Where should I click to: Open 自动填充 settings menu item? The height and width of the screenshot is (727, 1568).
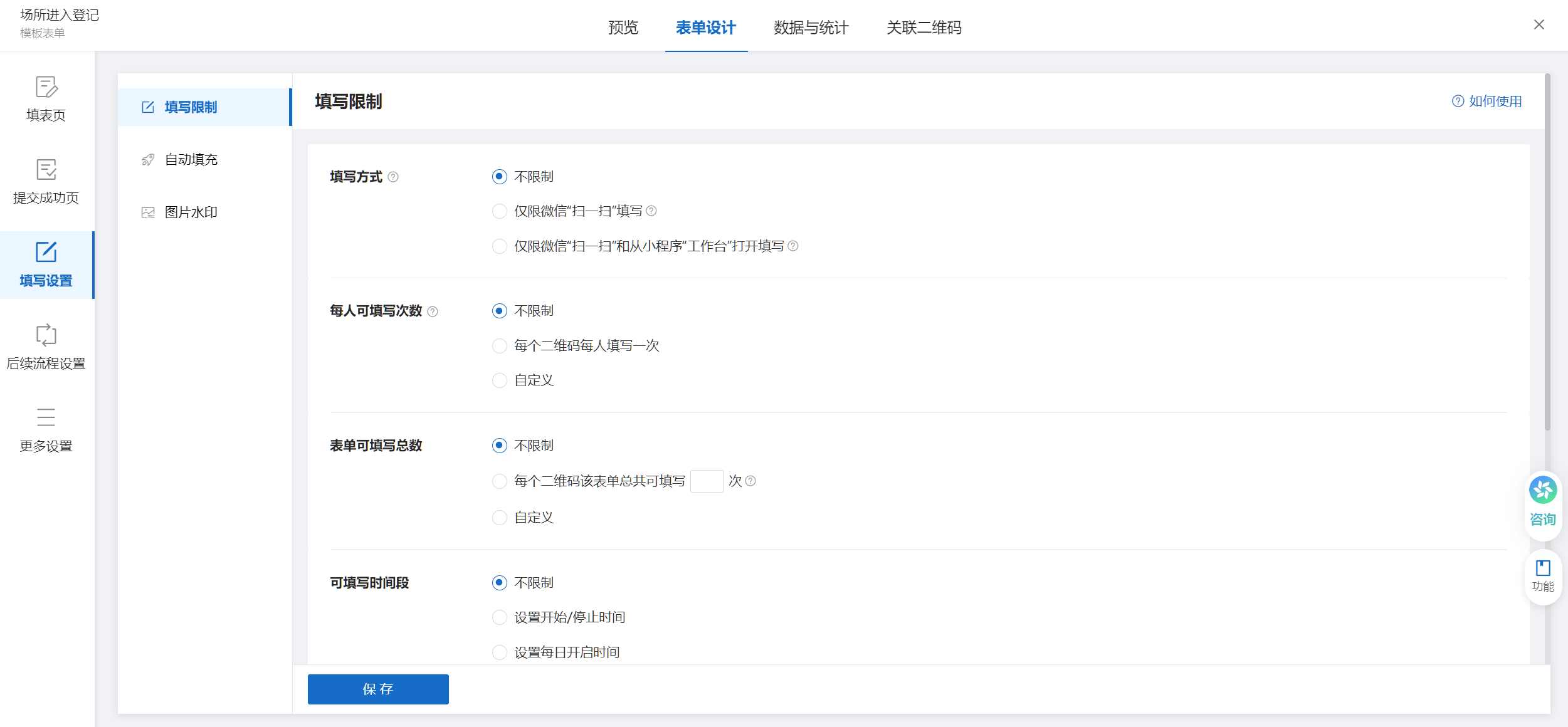click(191, 160)
